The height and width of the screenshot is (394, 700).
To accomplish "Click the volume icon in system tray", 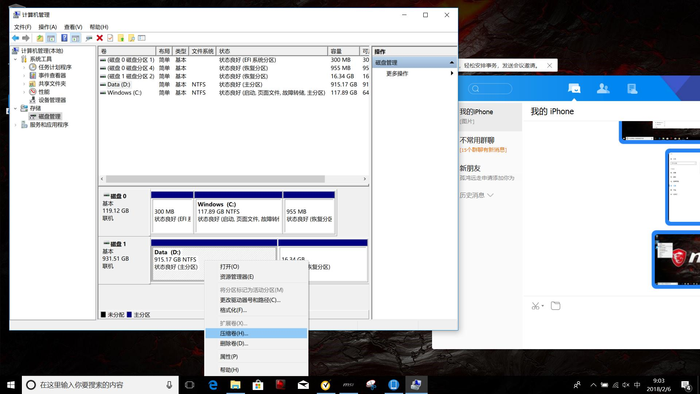I will [x=626, y=385].
